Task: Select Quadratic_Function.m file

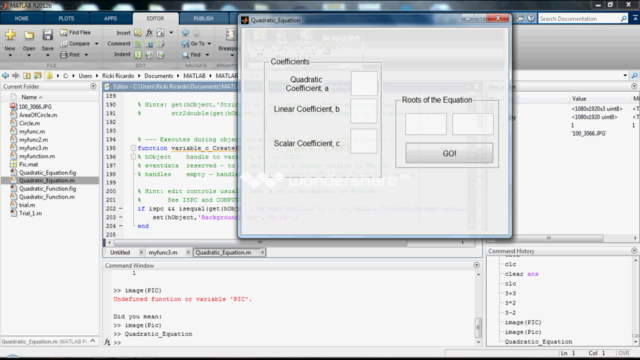Action: (x=47, y=197)
